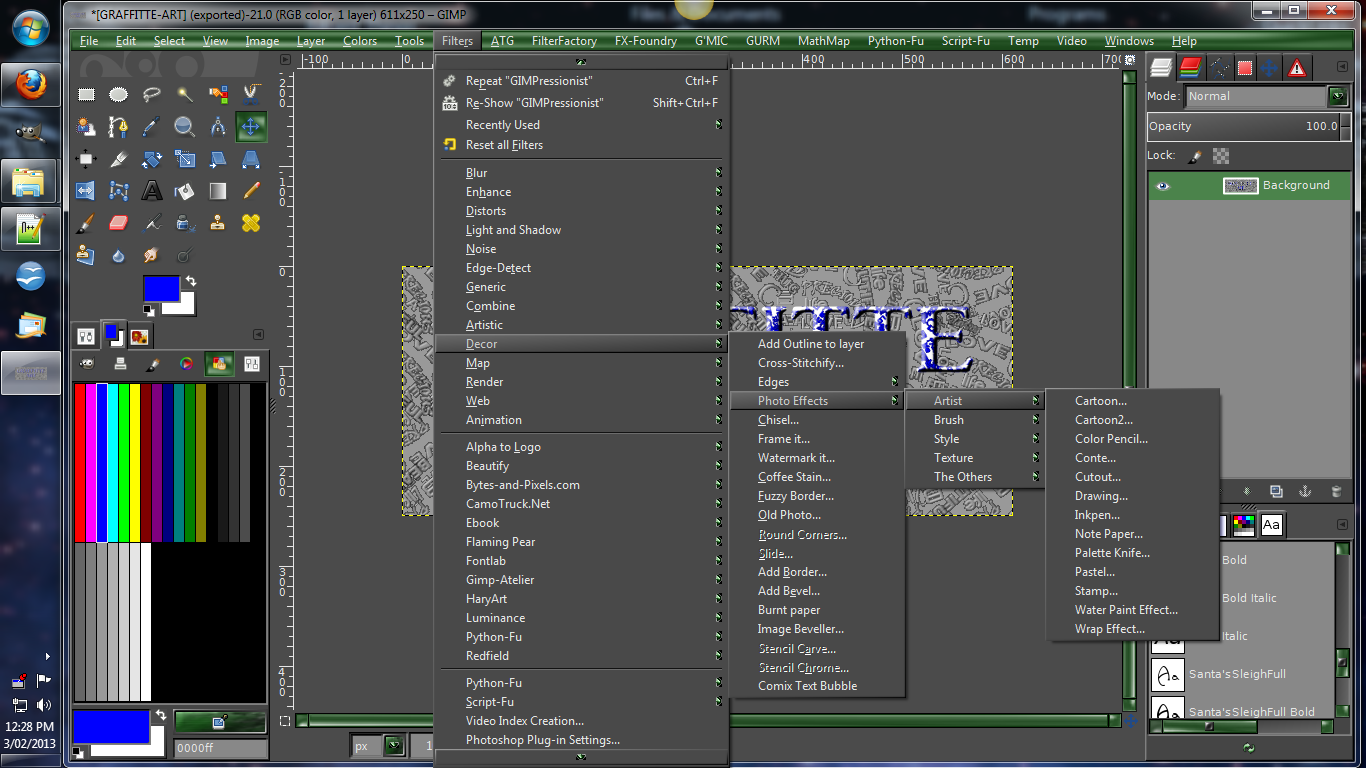Choose the Pencil tool

click(251, 191)
